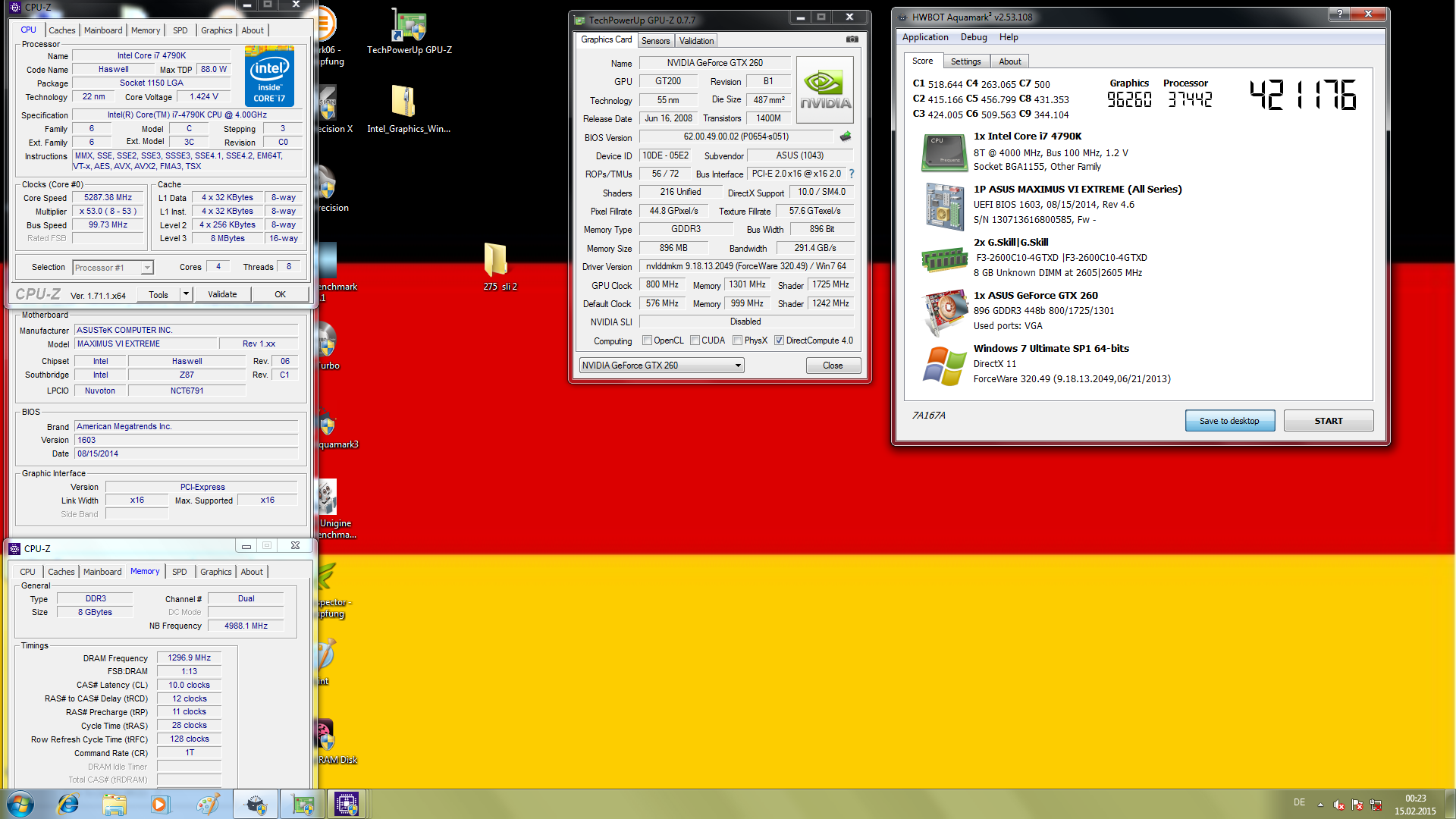Open the Debug menu in Aquamark

974,37
